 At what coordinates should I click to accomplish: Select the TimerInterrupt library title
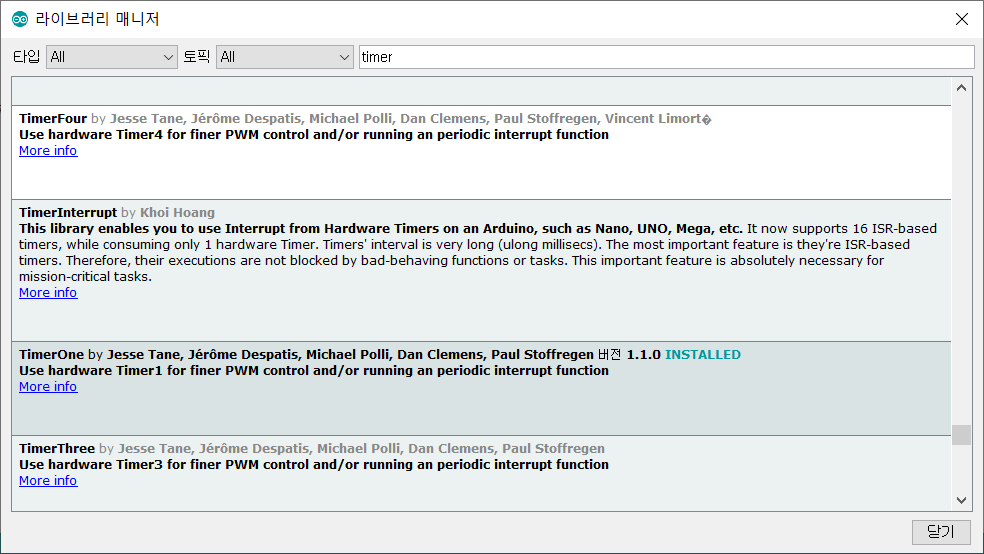point(68,213)
